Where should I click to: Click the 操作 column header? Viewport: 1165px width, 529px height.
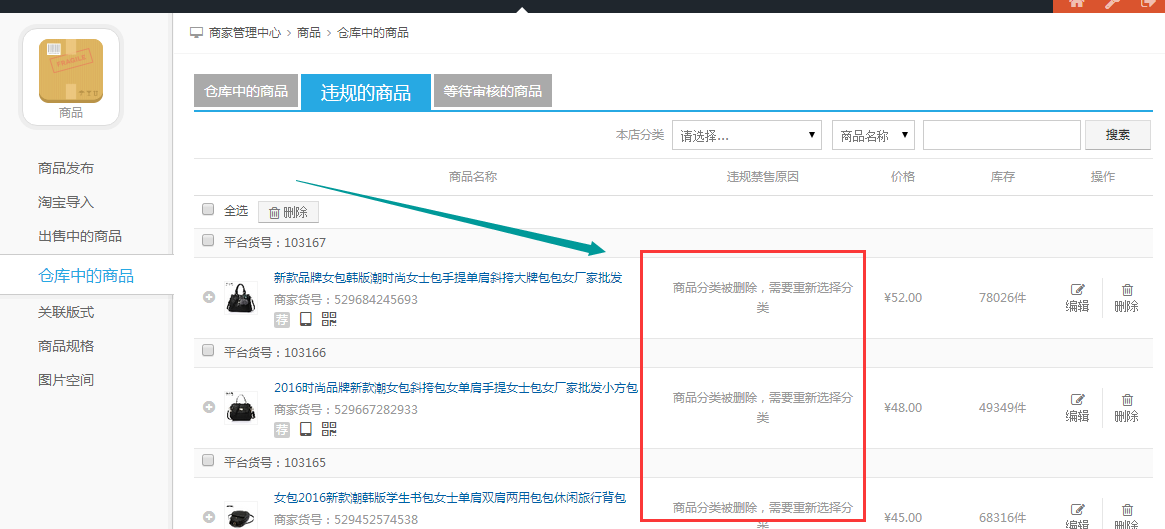click(x=1103, y=177)
